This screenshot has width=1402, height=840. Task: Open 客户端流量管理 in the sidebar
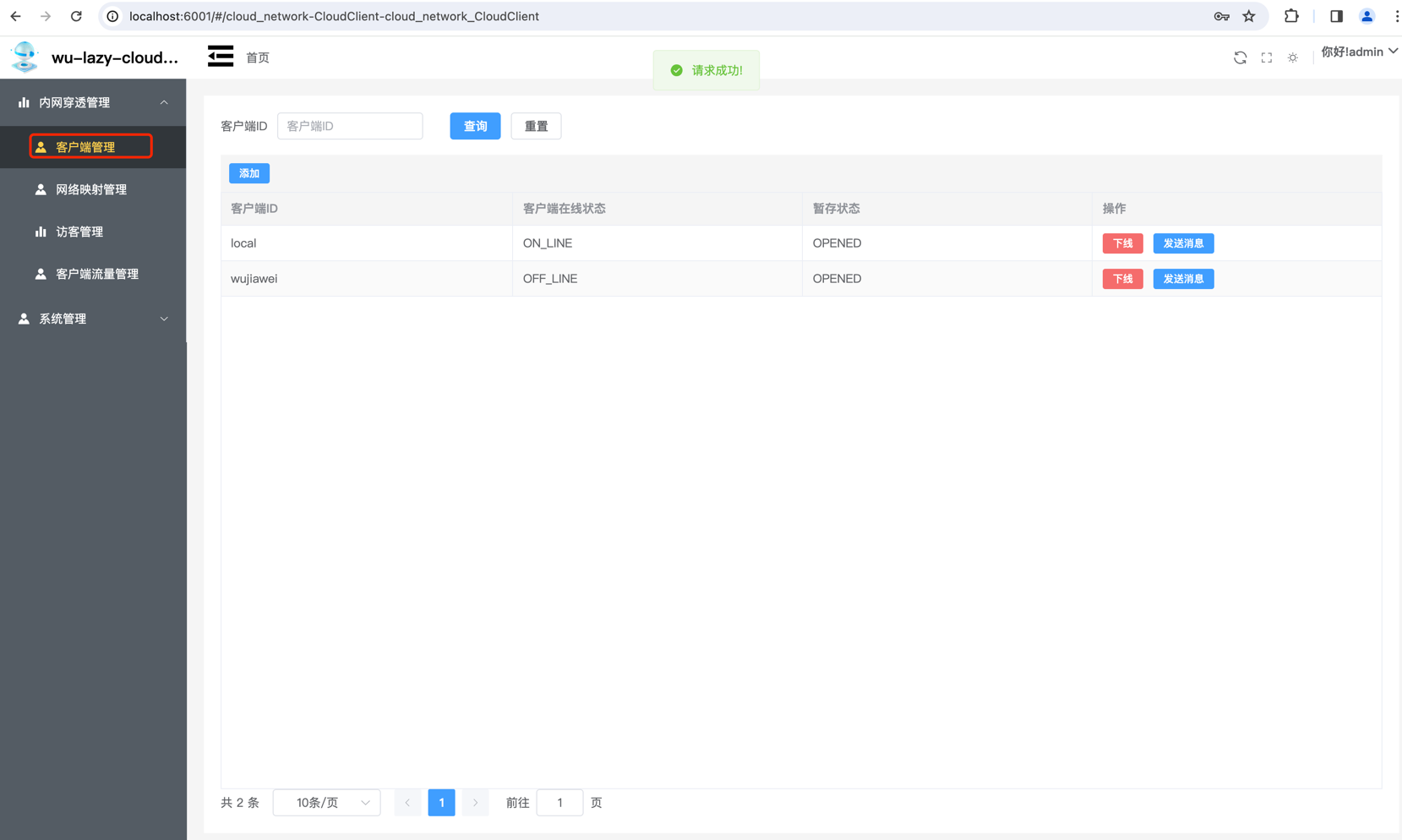[x=93, y=274]
